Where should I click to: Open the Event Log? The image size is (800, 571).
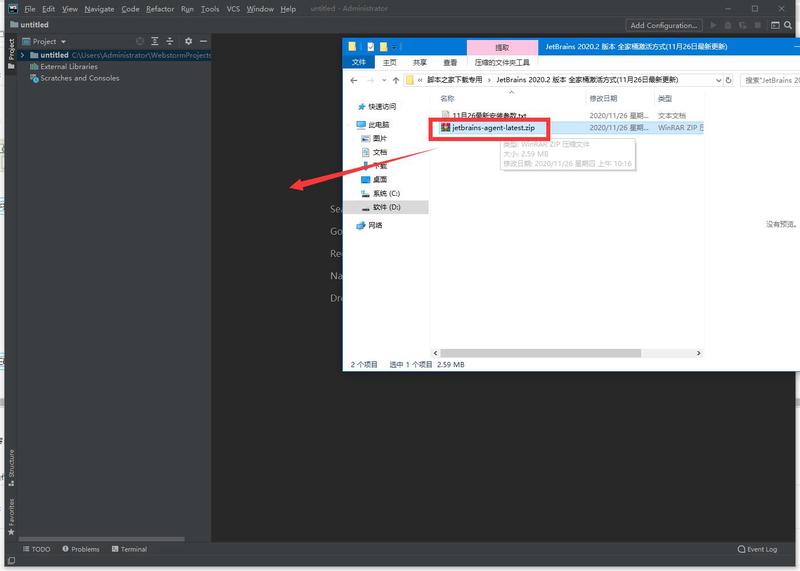[757, 549]
